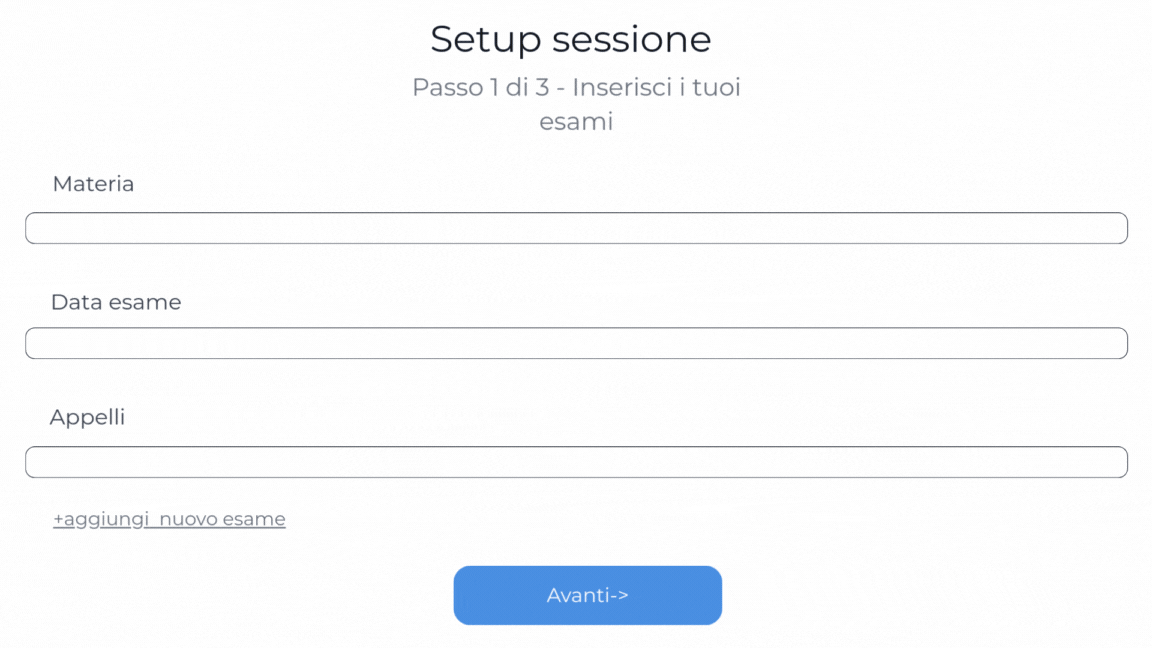
Task: Proceed to step 2 with Avanti
Action: coord(587,595)
